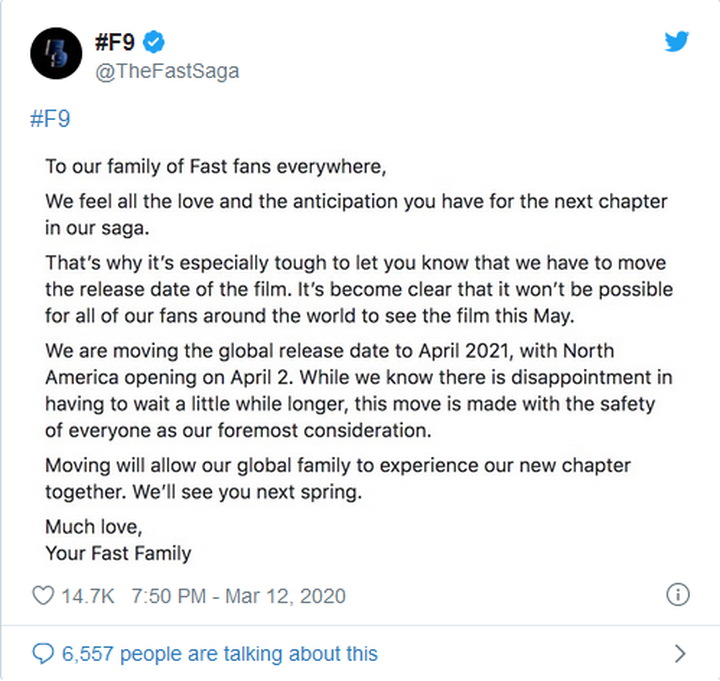Like the tweet with the heart icon
This screenshot has height=681, width=720.
coord(43,596)
